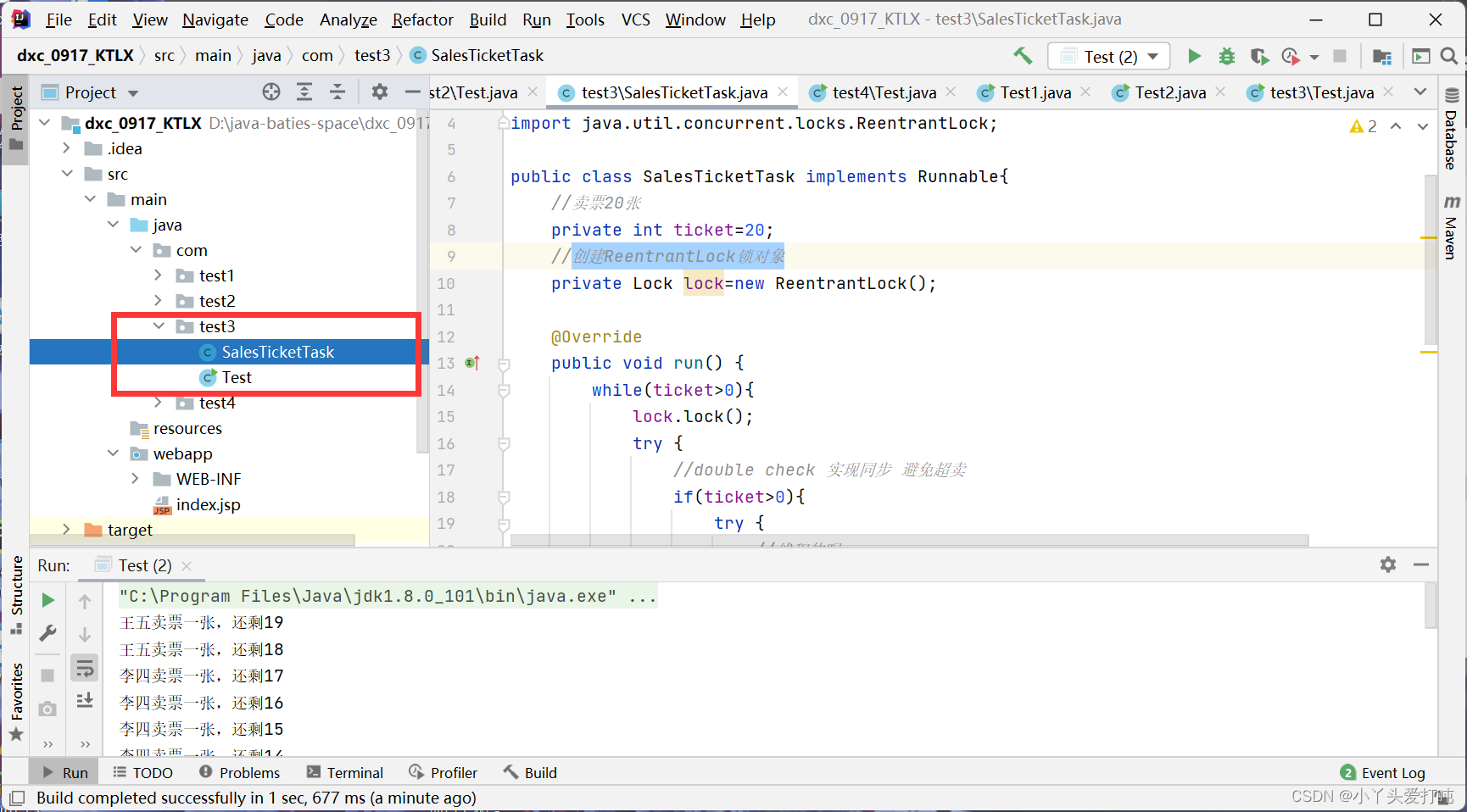
Task: Click the editor horizontal scrollbar
Action: 909,541
